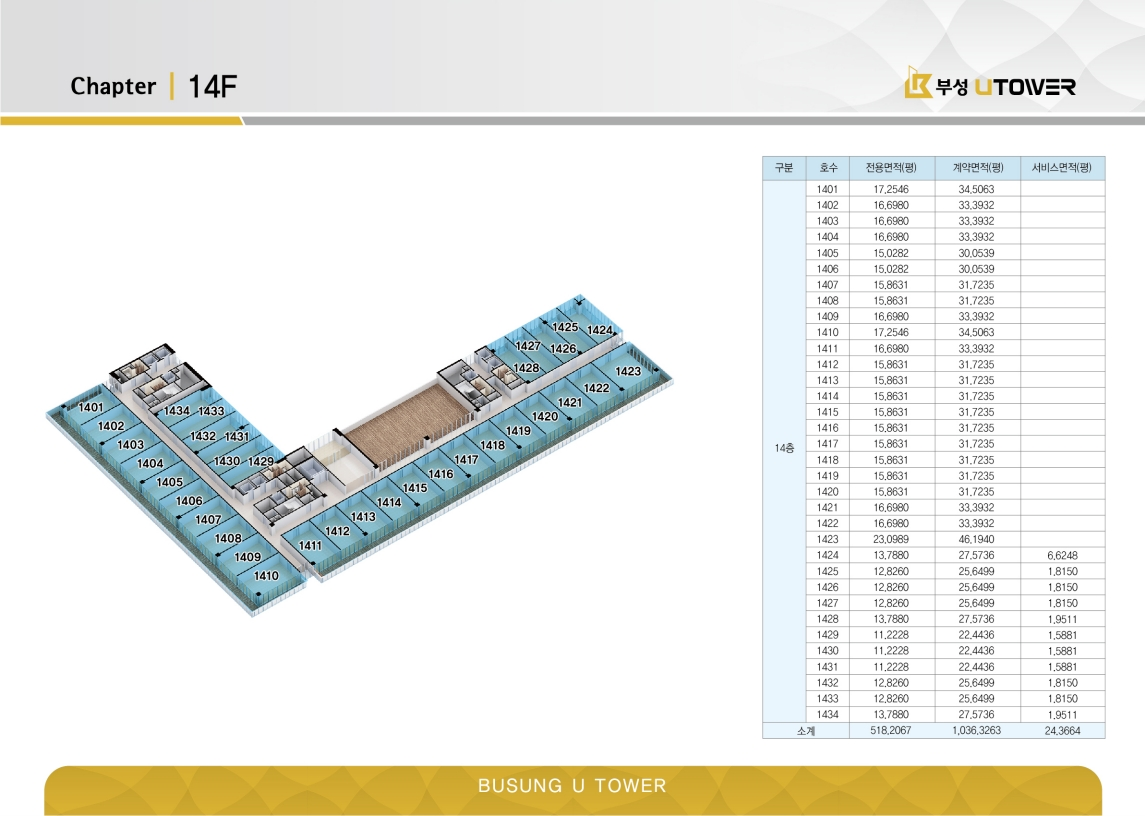This screenshot has width=1145, height=816.
Task: Click room label 1406 on the plan
Action: (x=189, y=501)
